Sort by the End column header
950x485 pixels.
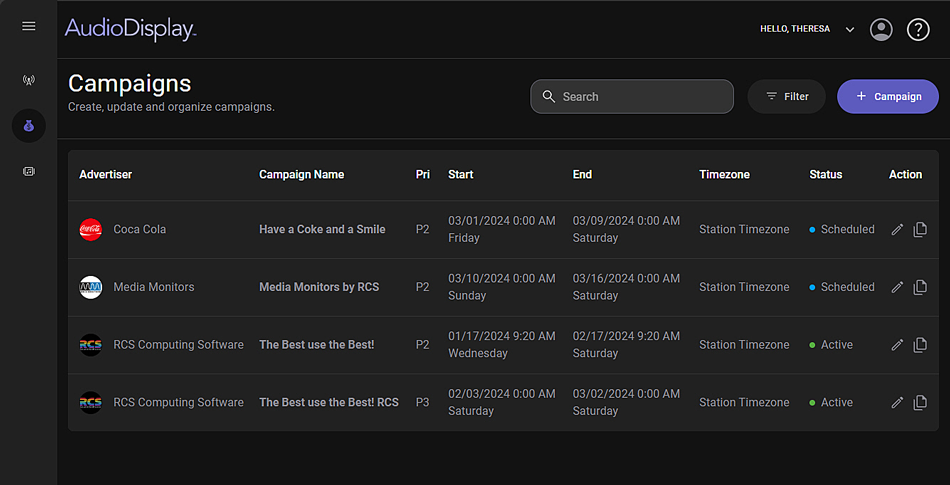(x=582, y=174)
